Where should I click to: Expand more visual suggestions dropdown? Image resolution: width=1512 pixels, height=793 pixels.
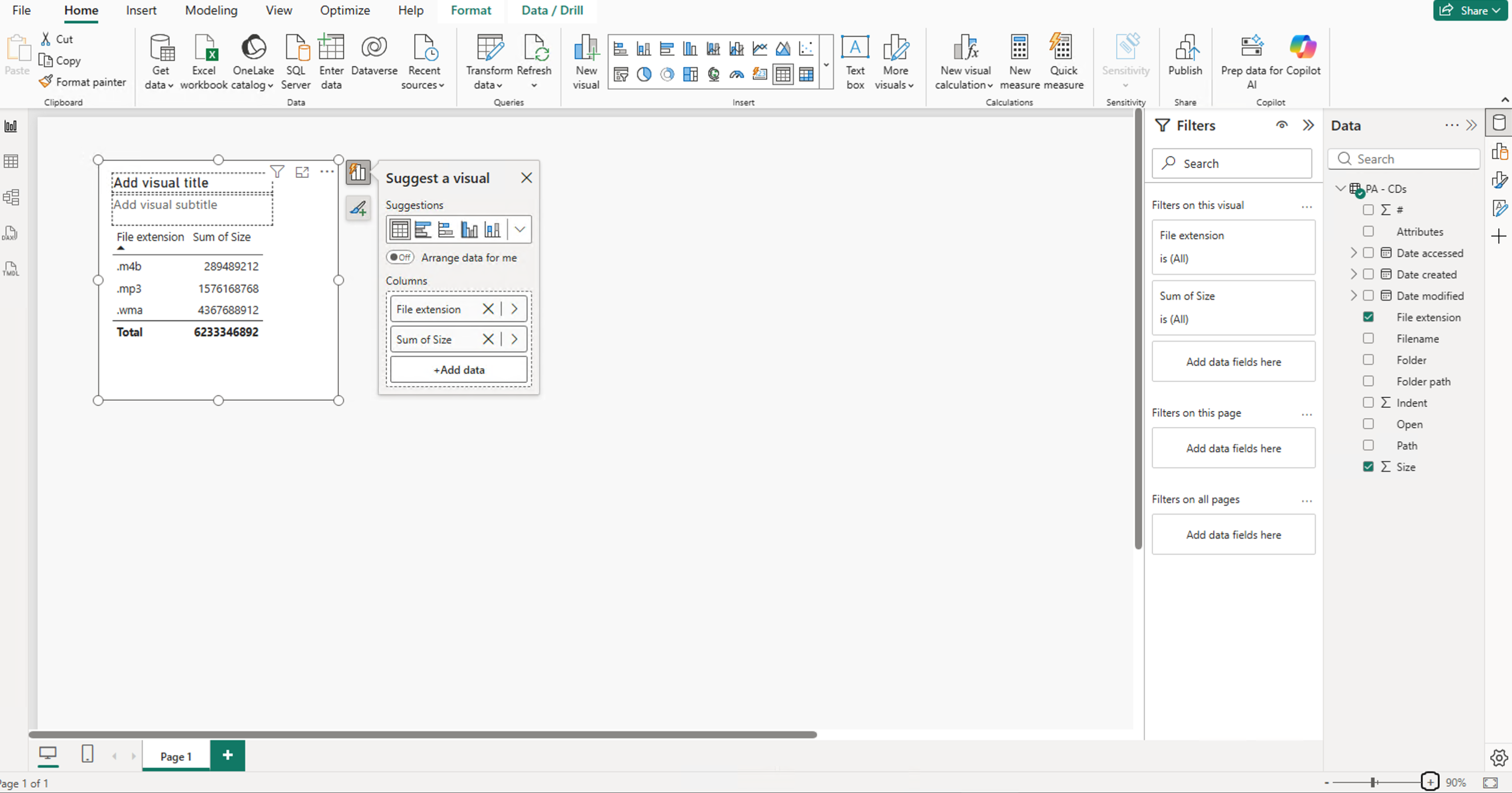pyautogui.click(x=520, y=230)
